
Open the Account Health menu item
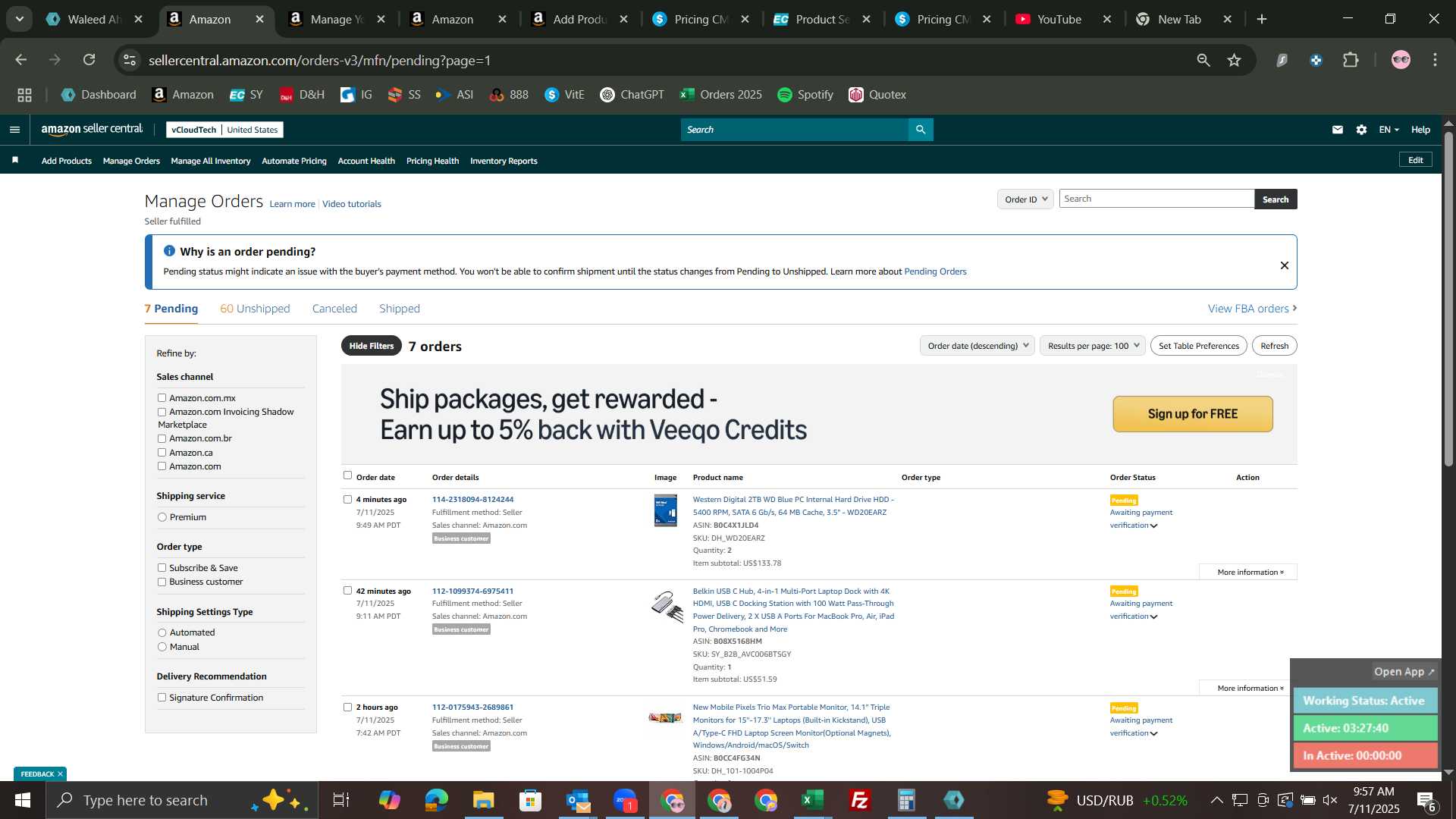pos(366,161)
